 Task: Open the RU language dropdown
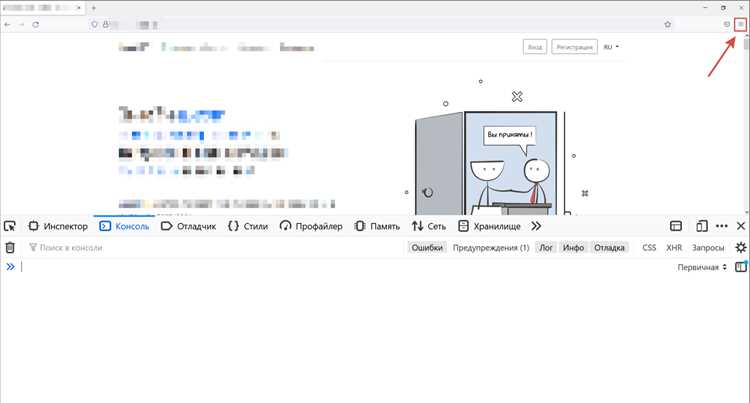pyautogui.click(x=611, y=47)
